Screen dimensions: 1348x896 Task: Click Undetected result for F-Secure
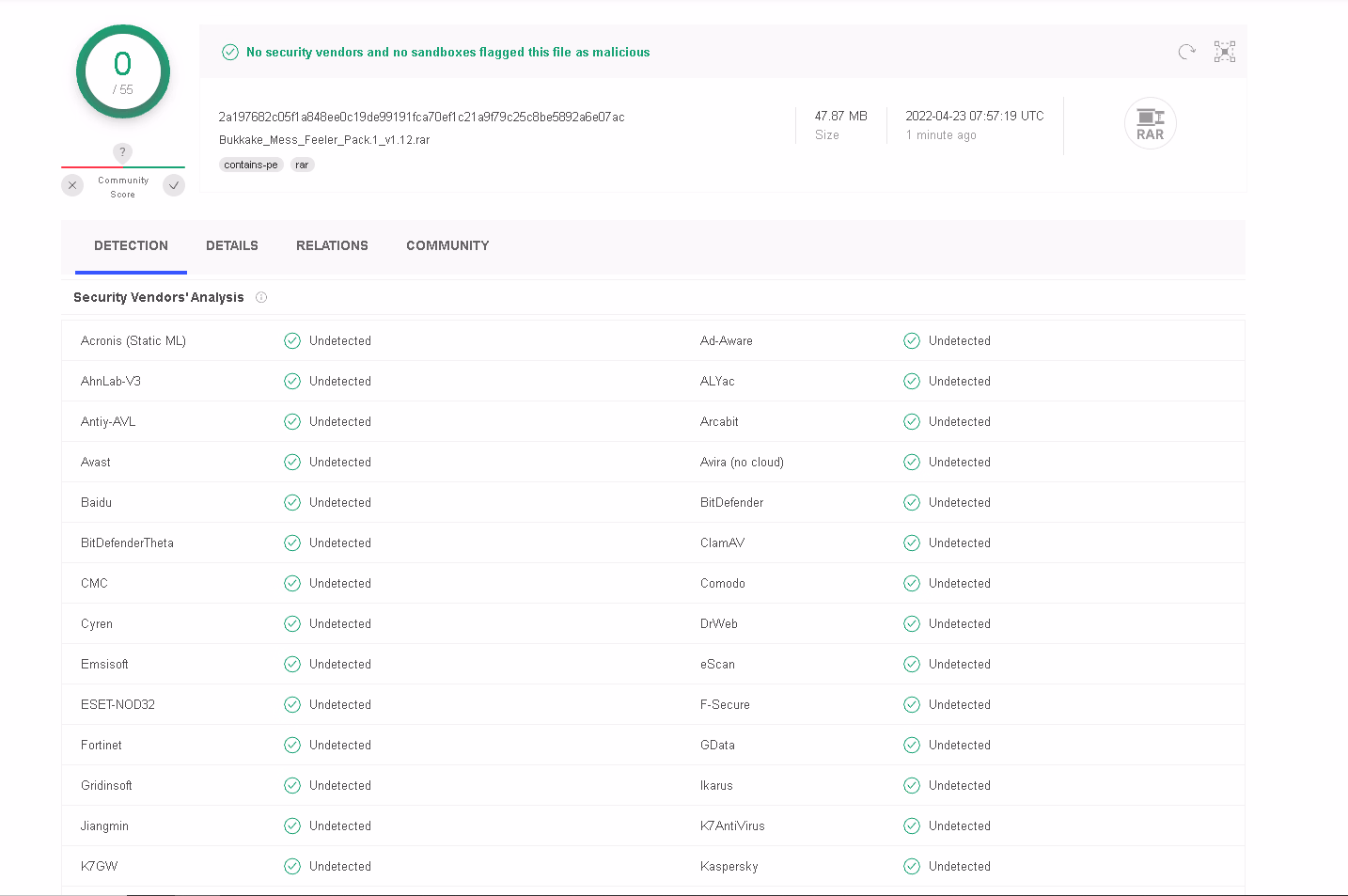960,704
